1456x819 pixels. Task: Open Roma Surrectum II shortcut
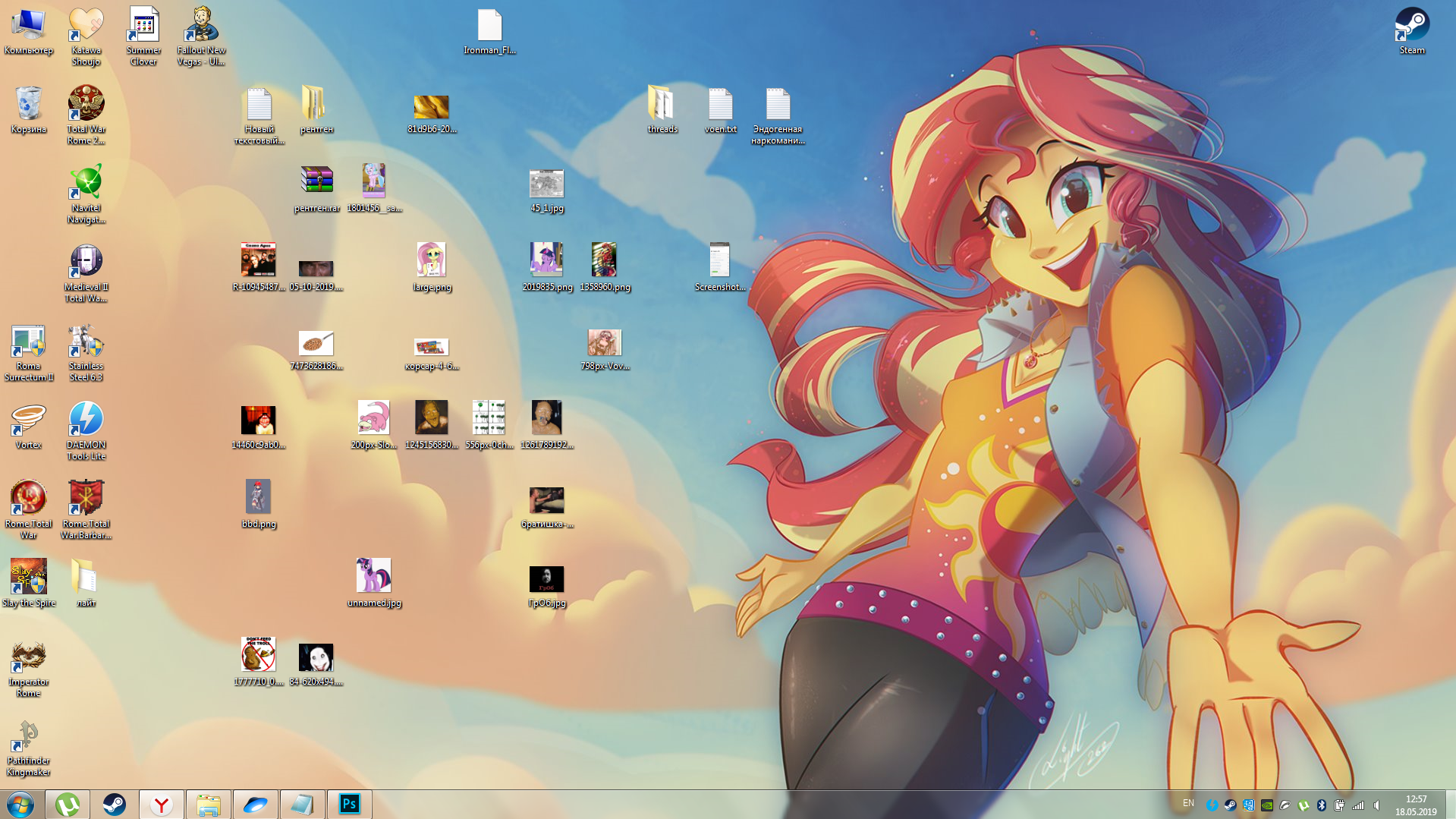28,352
